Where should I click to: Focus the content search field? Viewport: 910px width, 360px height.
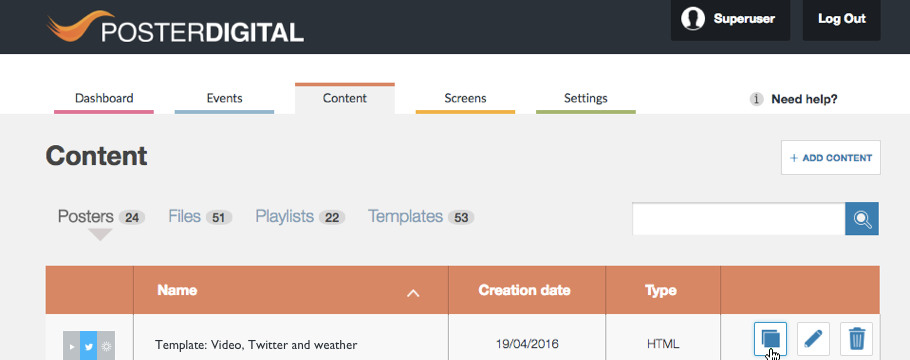[x=739, y=219]
